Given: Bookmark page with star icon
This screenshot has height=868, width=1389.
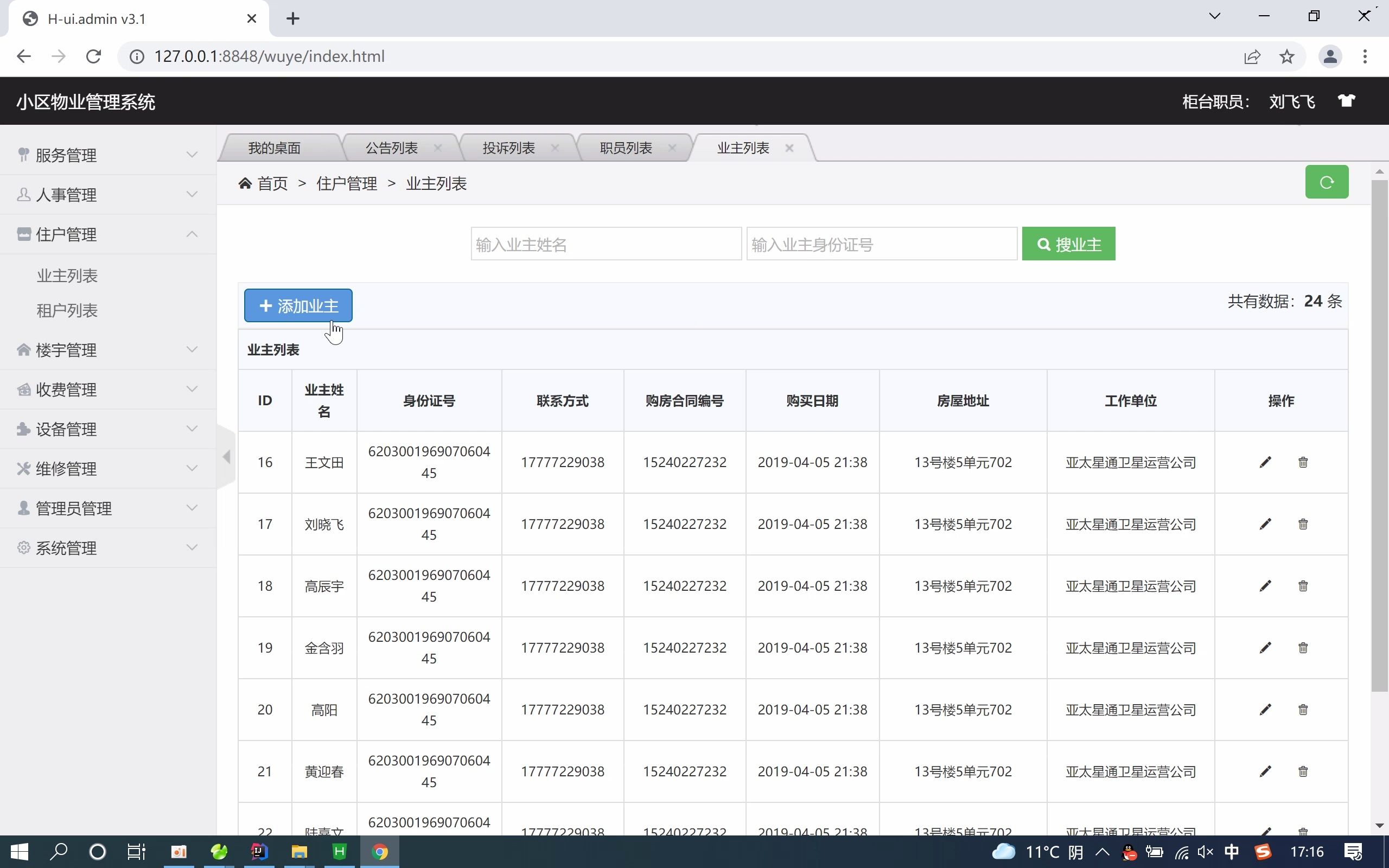Looking at the screenshot, I should [x=1287, y=56].
